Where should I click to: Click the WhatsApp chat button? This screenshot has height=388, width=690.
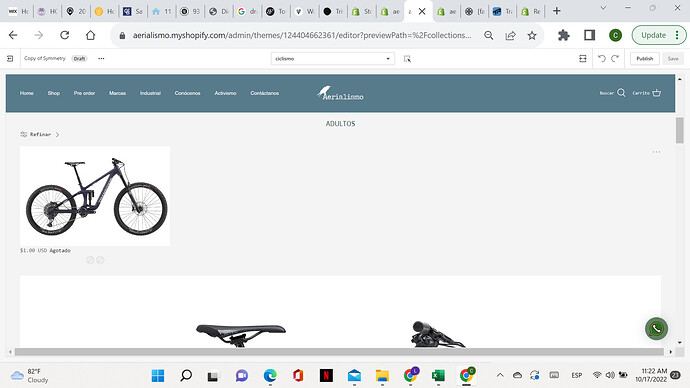coord(656,329)
